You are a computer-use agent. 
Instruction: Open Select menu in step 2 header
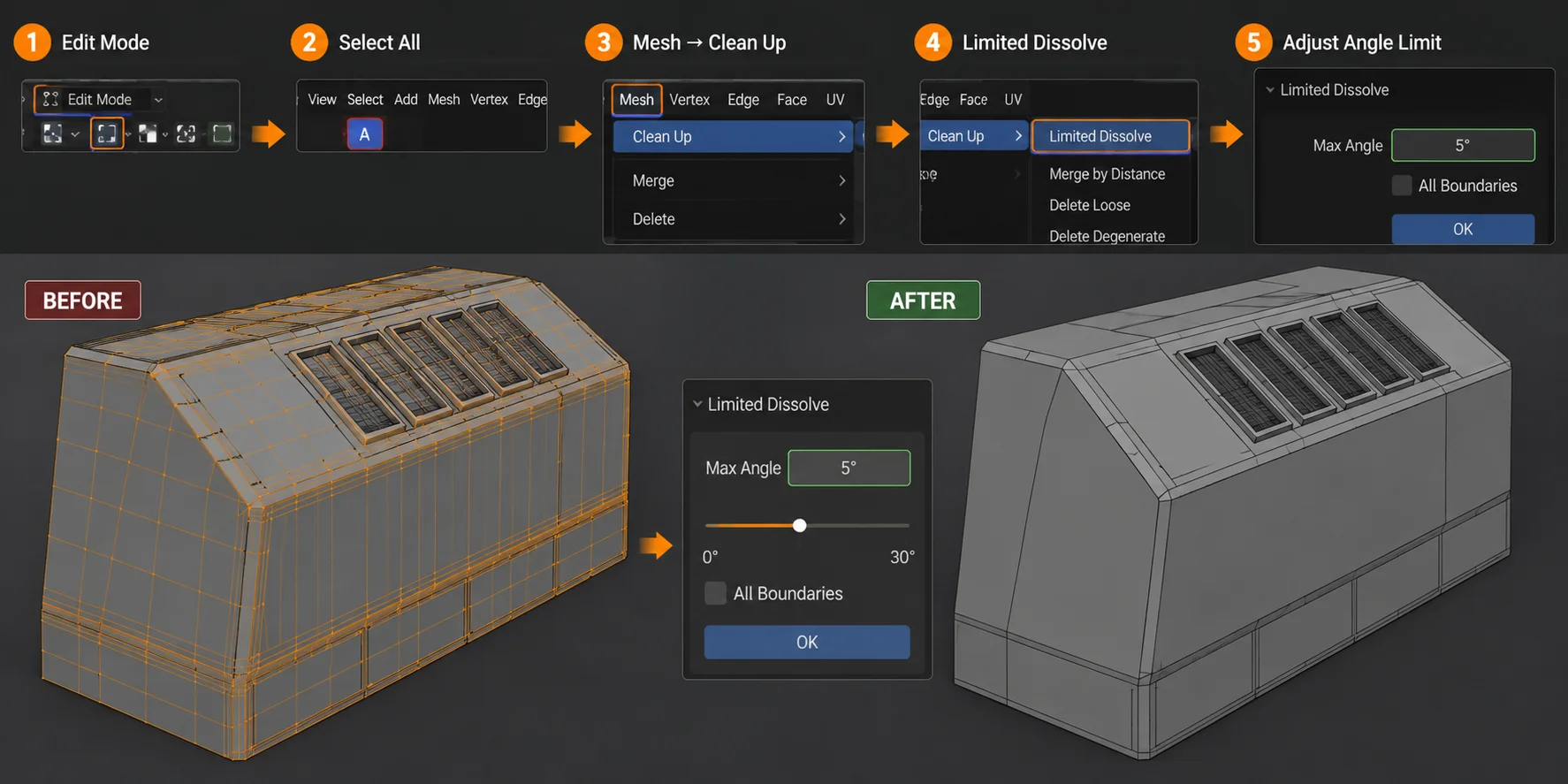365,99
